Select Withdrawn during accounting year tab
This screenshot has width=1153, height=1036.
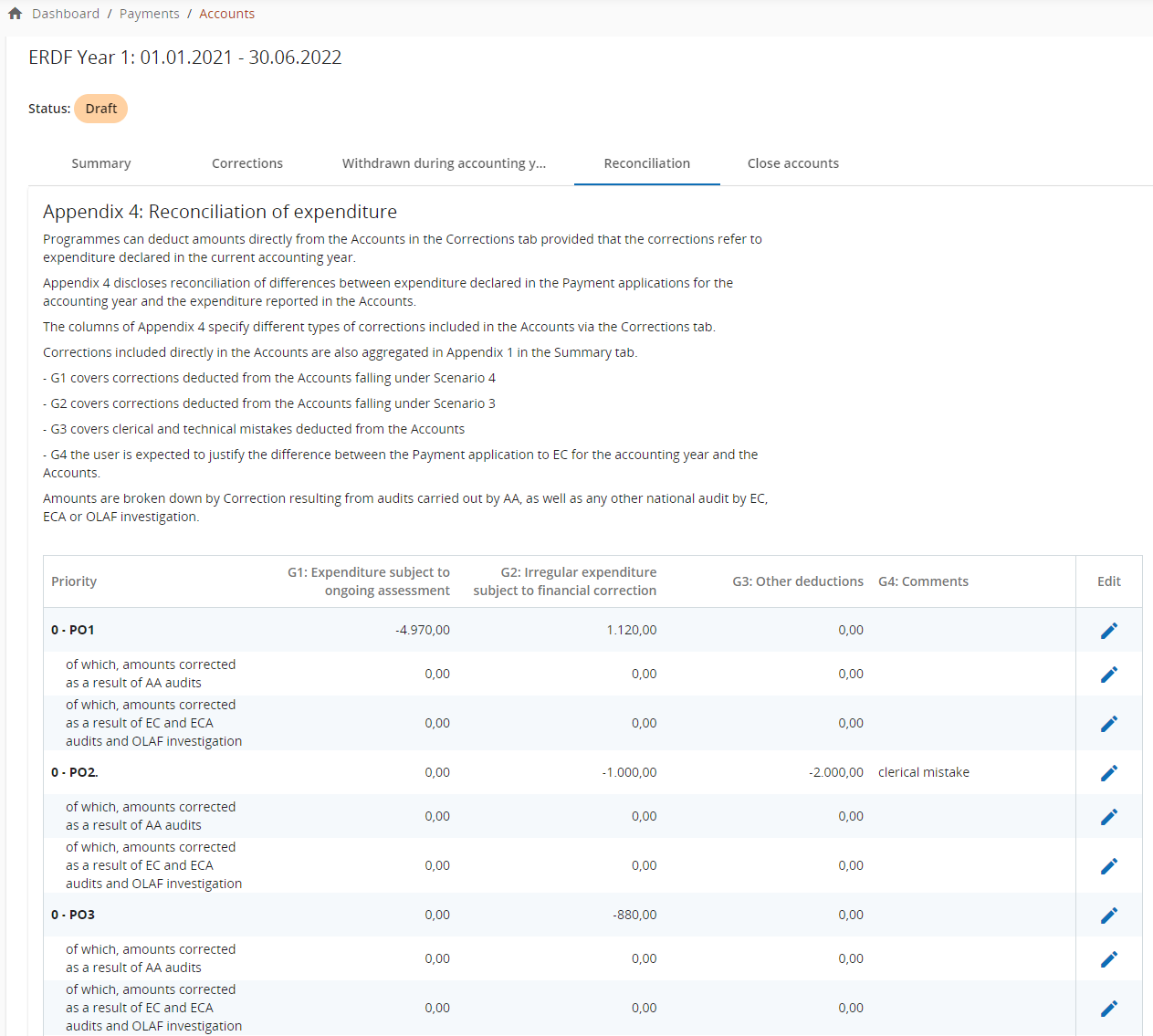coord(444,163)
